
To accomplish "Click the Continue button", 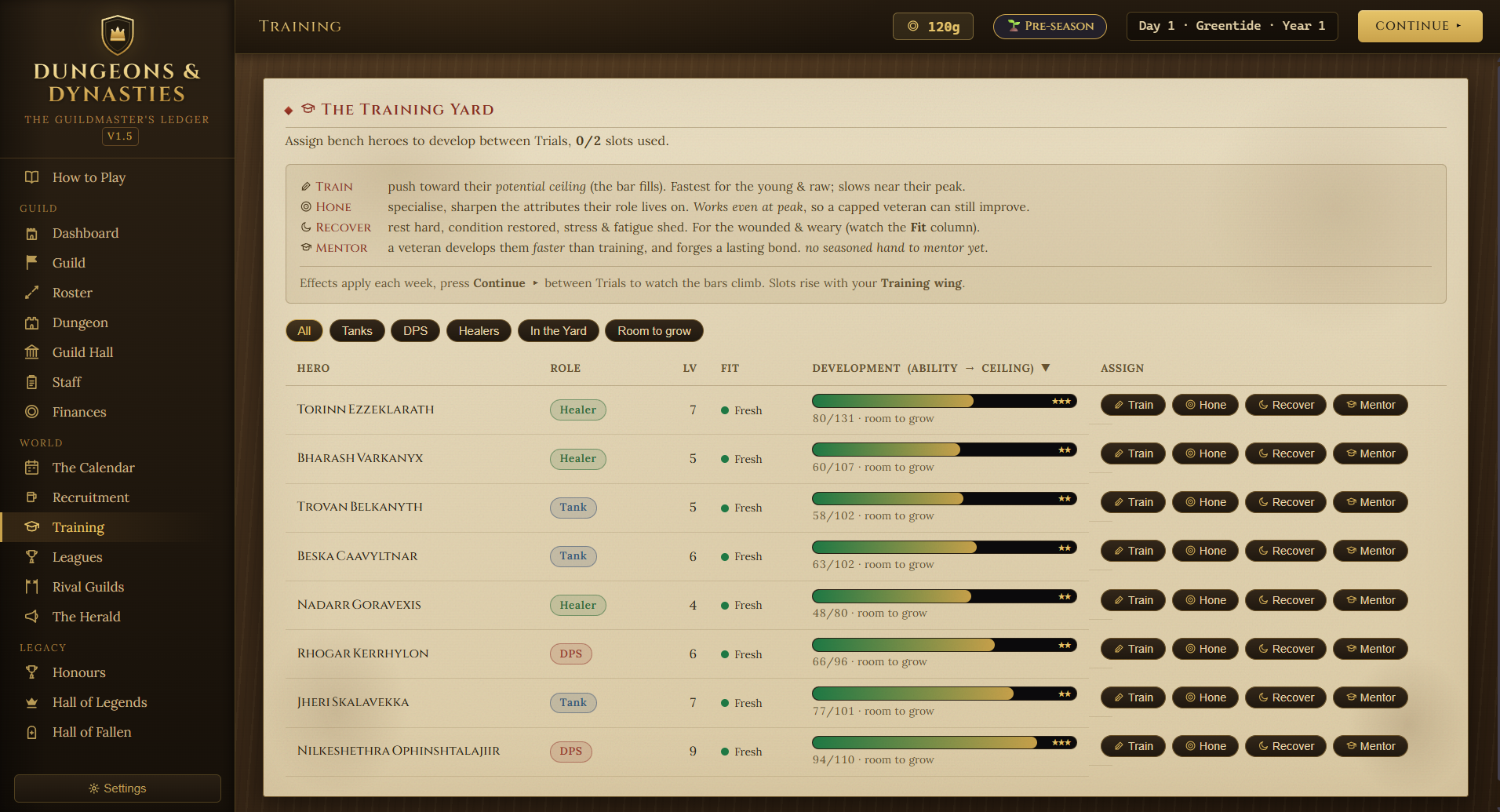I will tap(1419, 26).
